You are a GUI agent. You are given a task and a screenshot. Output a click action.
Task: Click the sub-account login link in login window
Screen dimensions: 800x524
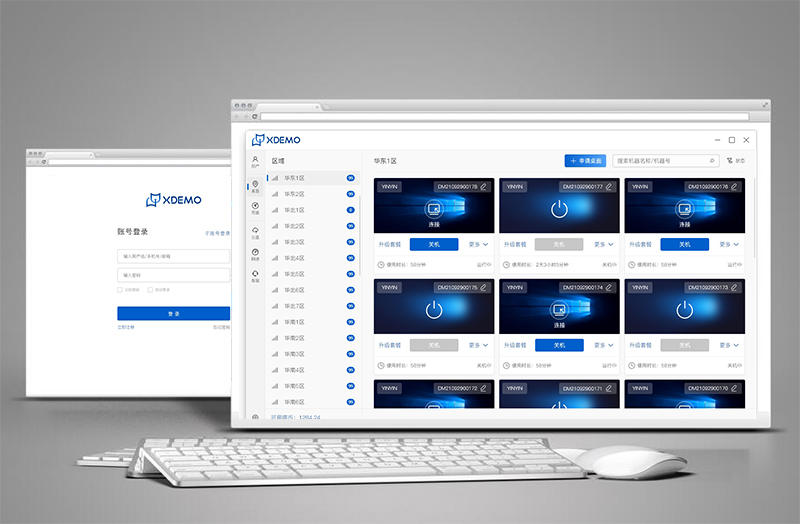[x=217, y=233]
